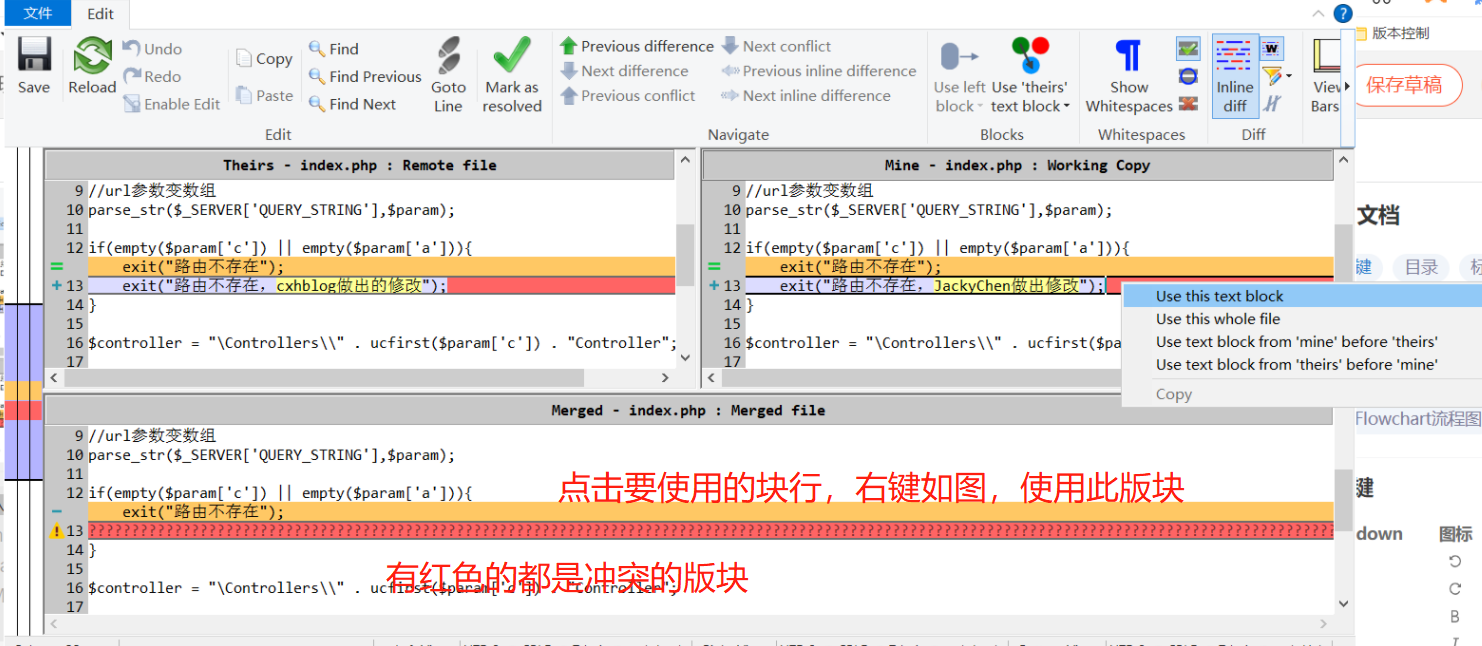Click the Merged pane vertical scrollbar thumb
Screen dimensions: 1482x646
(x=1343, y=501)
